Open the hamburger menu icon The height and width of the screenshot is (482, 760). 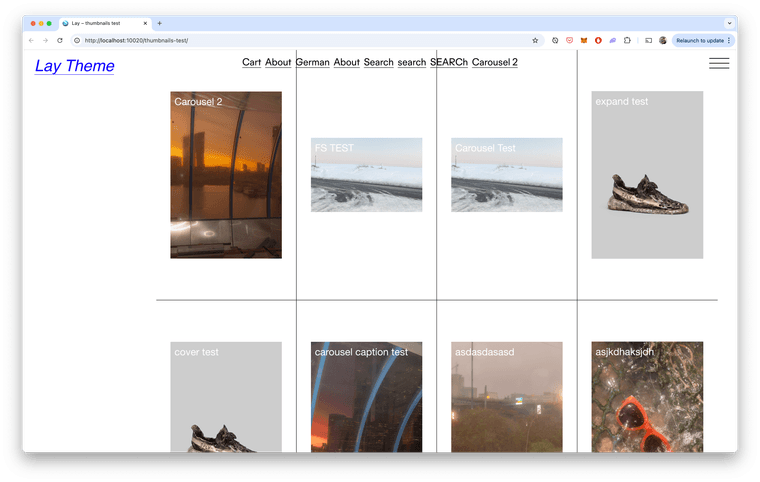tap(718, 63)
